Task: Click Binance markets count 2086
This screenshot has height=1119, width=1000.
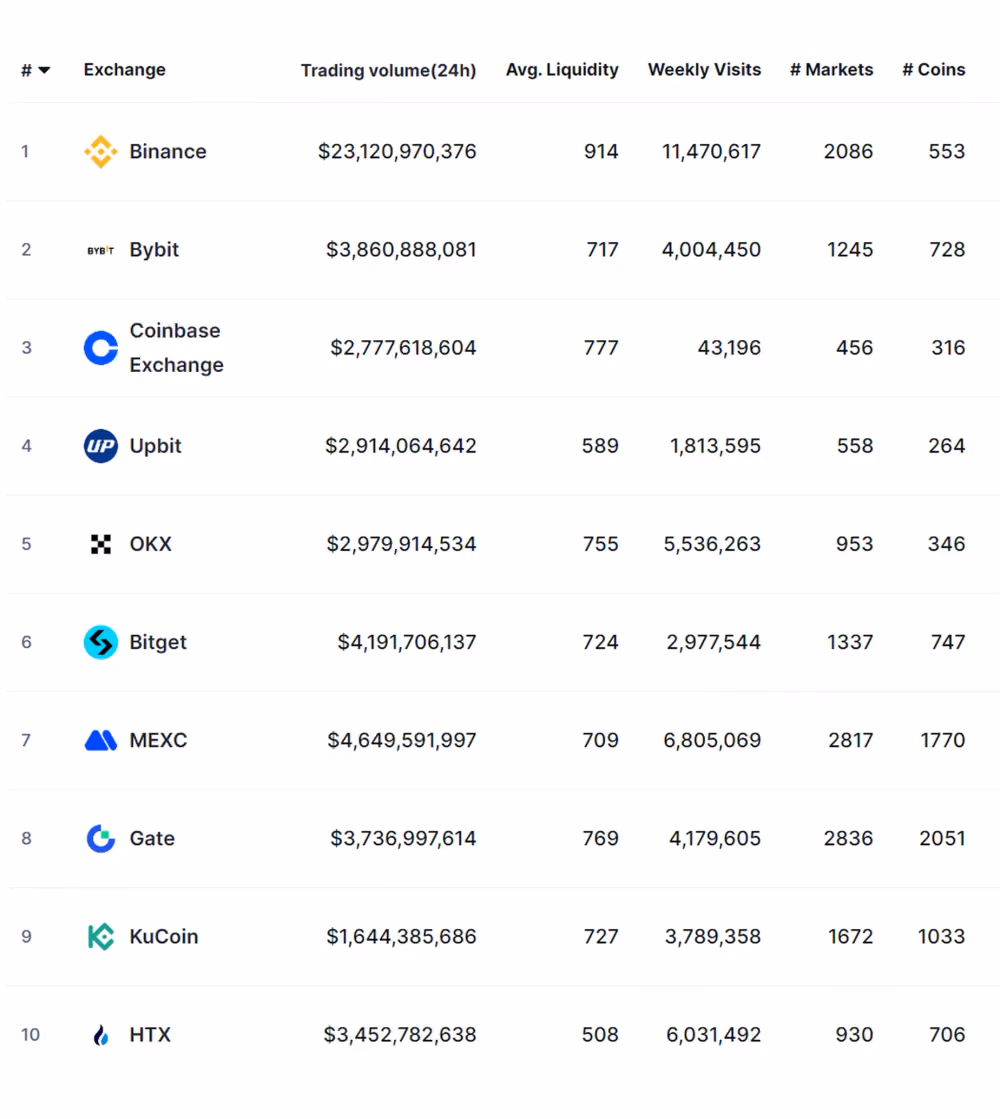Action: 849,151
